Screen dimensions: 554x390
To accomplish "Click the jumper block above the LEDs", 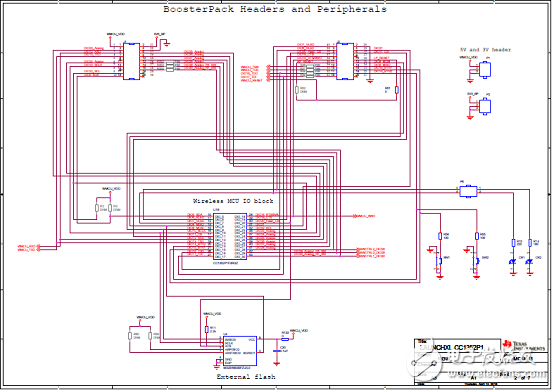I will coord(468,191).
